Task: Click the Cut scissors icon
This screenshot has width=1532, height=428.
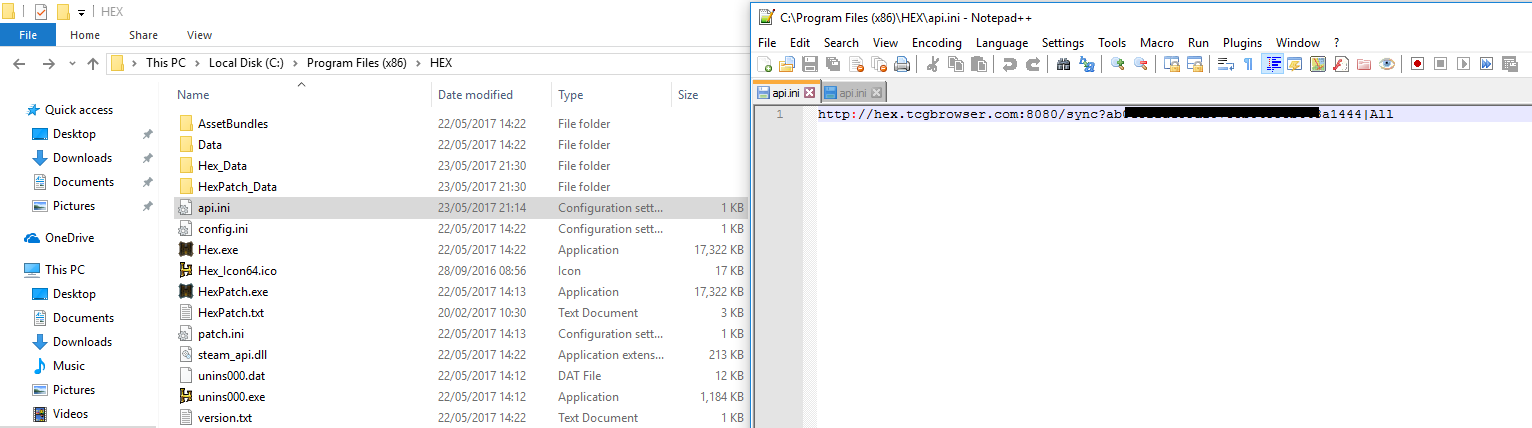Action: pyautogui.click(x=933, y=64)
